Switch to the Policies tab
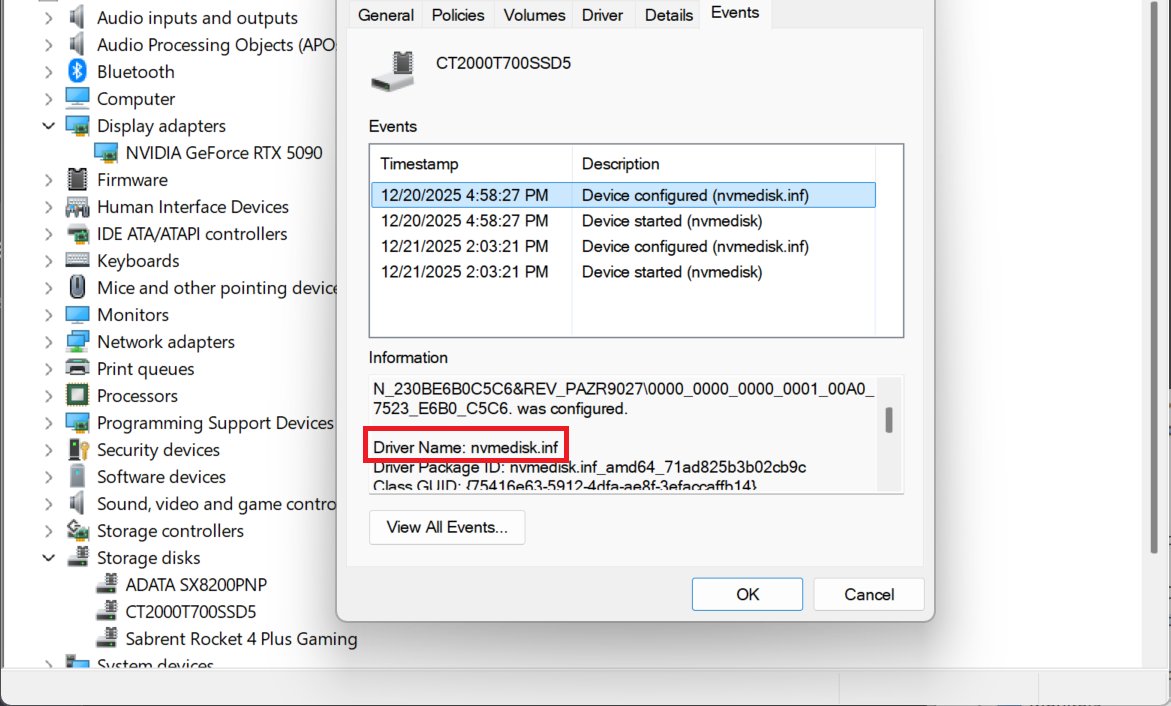 click(x=458, y=15)
